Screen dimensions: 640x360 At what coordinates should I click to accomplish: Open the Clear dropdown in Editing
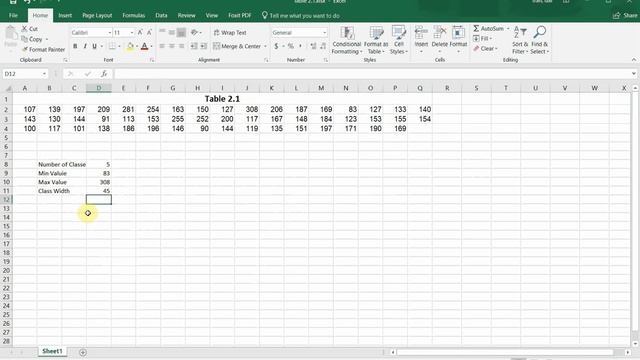(x=486, y=49)
